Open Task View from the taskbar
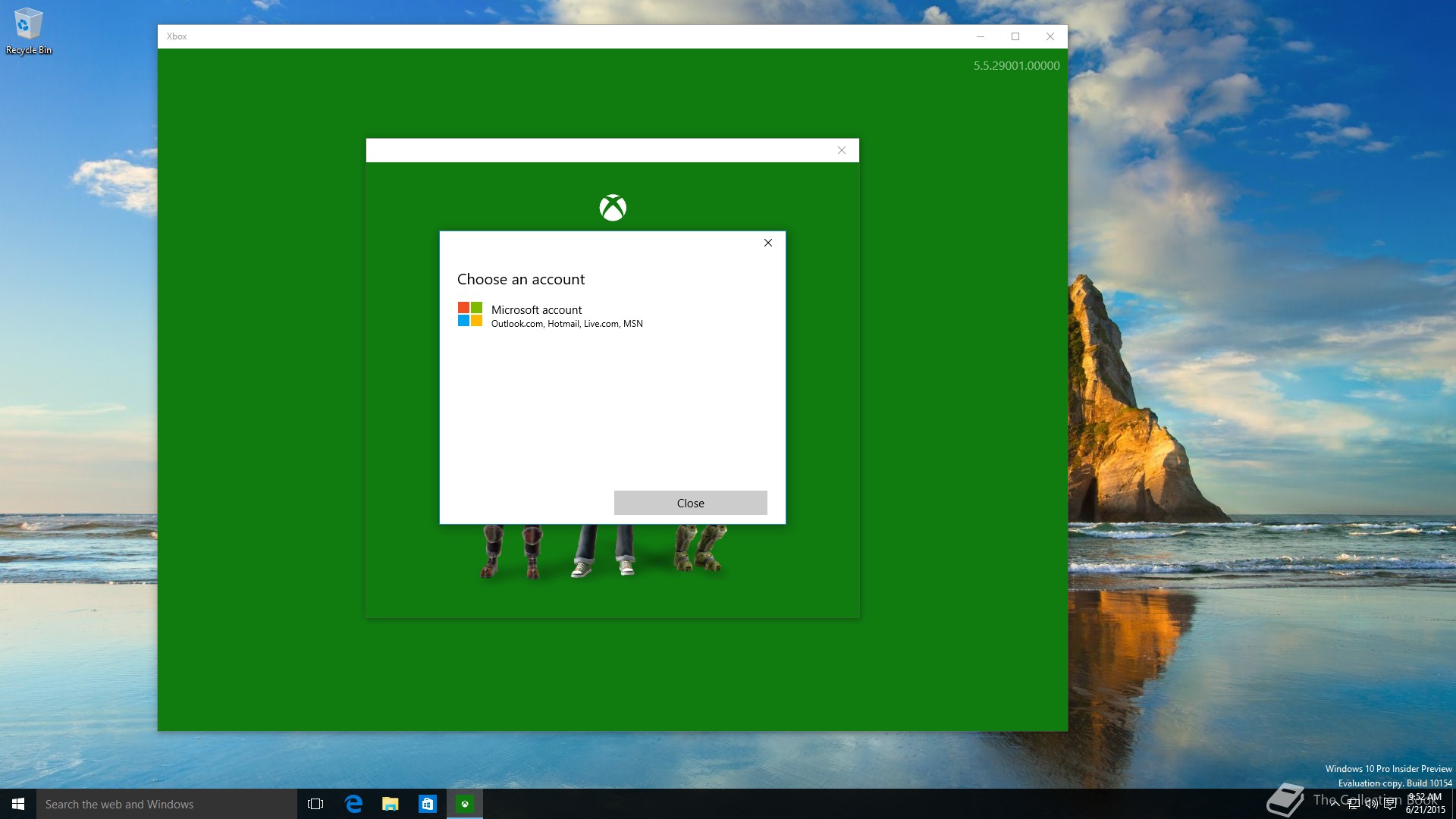This screenshot has height=819, width=1456. click(315, 804)
